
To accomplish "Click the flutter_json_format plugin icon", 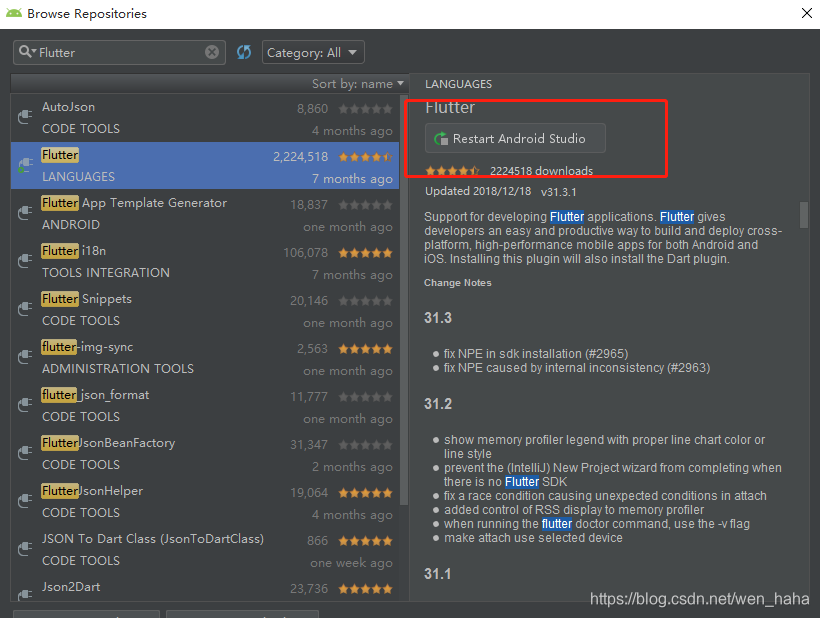I will coord(25,405).
